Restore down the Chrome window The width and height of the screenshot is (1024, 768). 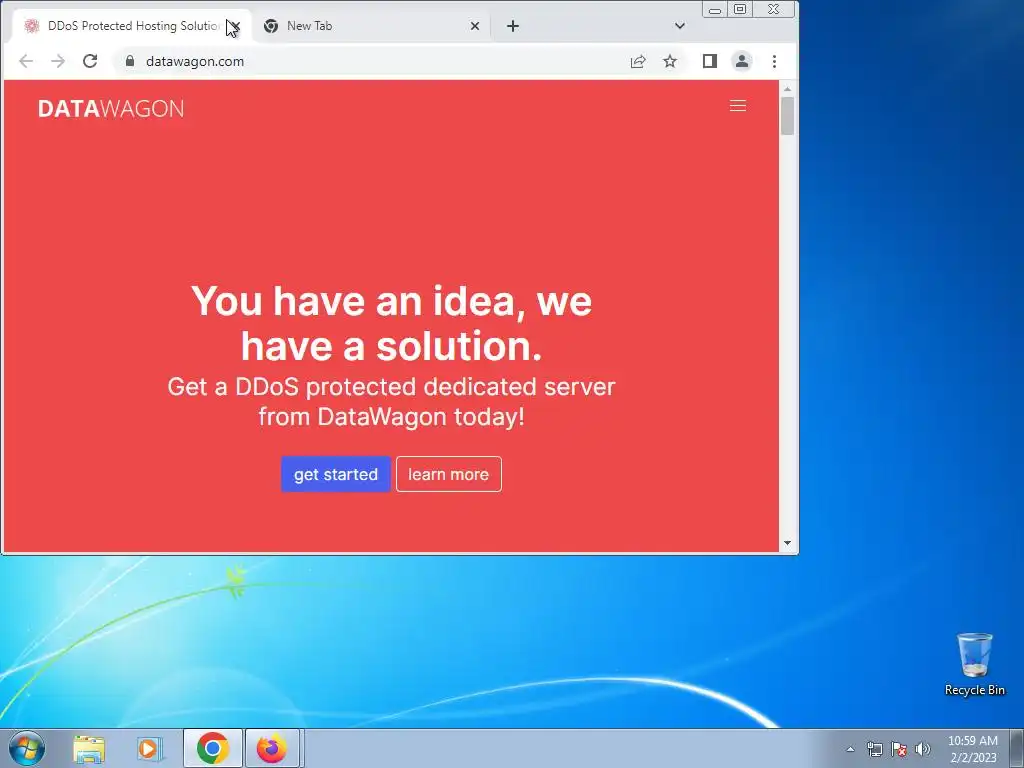[740, 9]
